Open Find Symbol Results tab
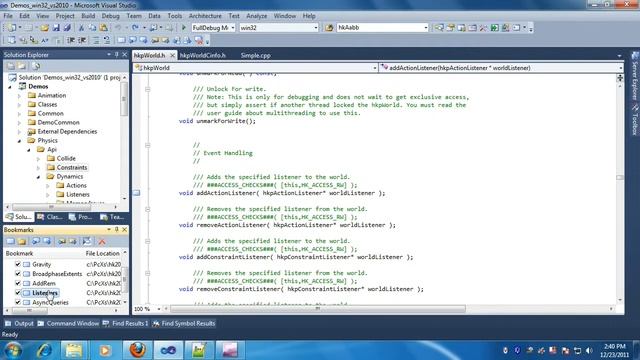 [x=184, y=323]
